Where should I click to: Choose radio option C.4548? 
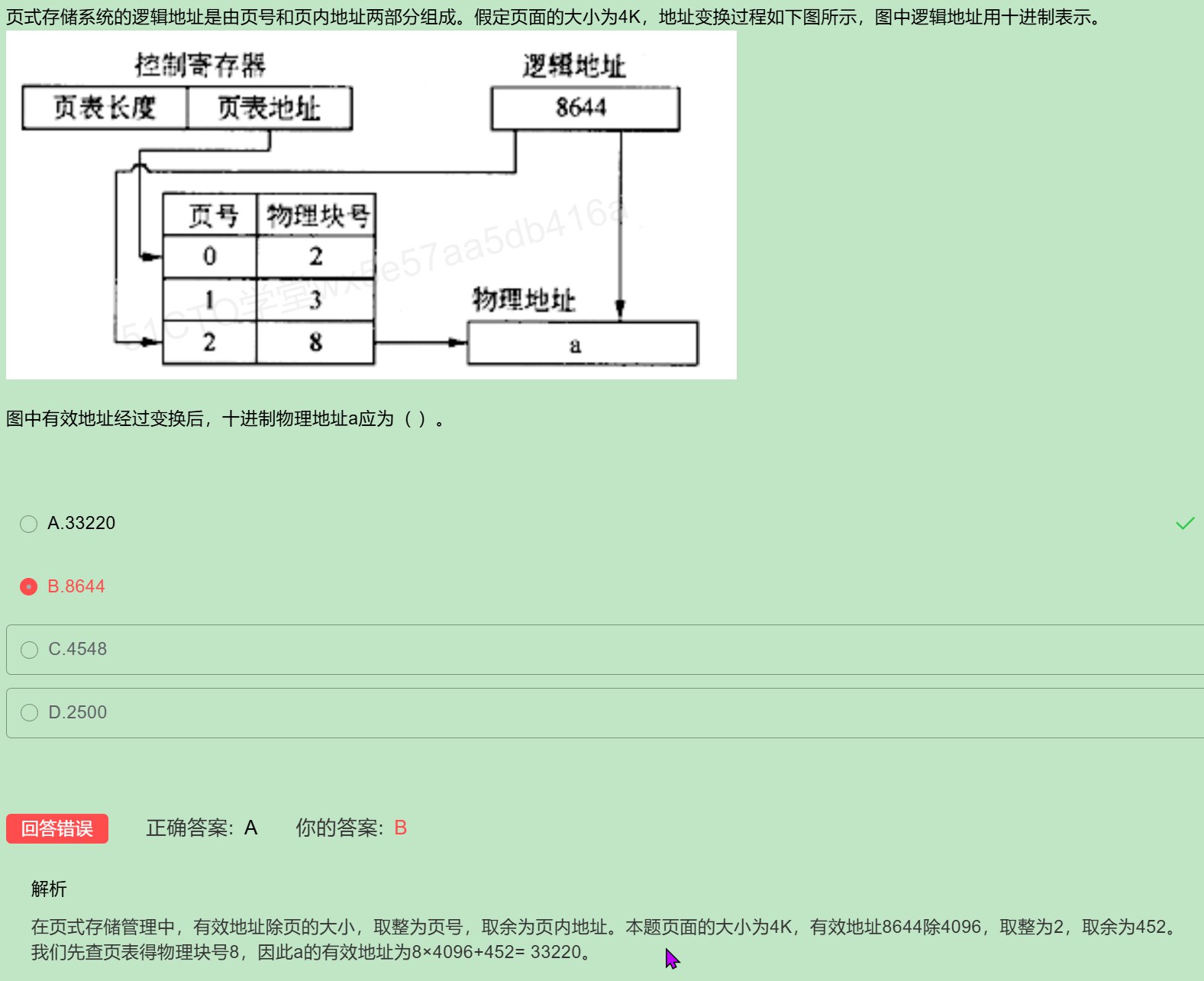(29, 650)
